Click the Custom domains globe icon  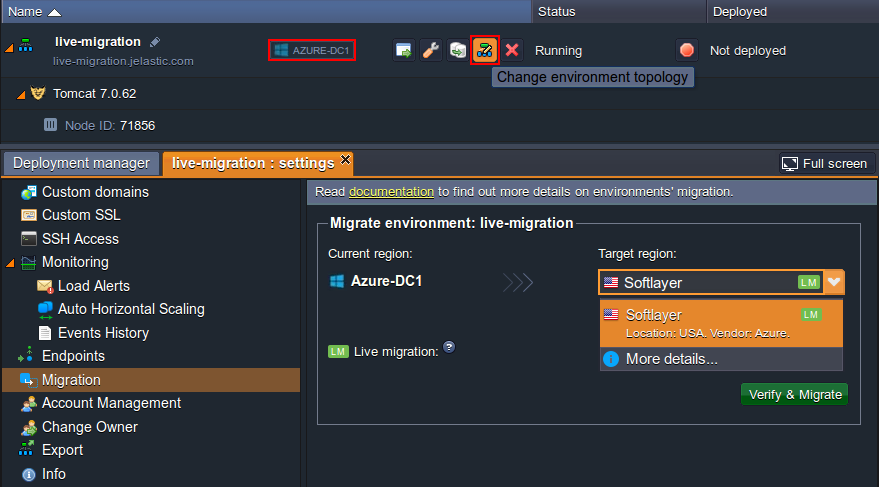[29, 193]
